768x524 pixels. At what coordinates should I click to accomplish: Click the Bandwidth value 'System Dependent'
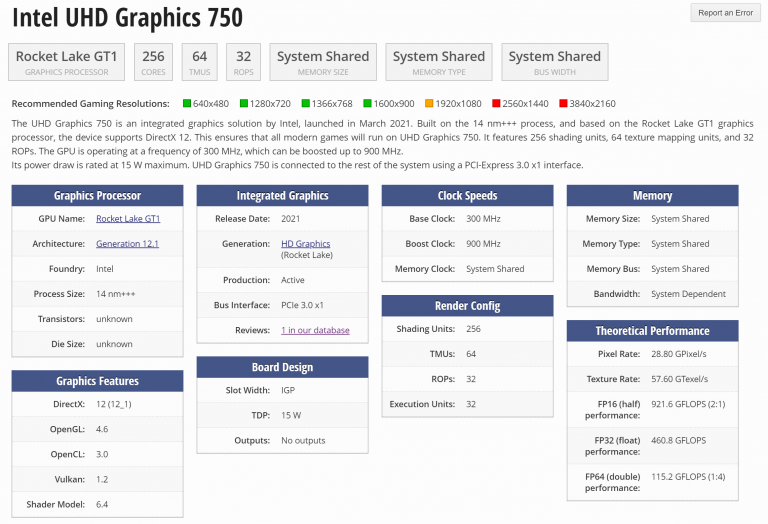(x=688, y=294)
